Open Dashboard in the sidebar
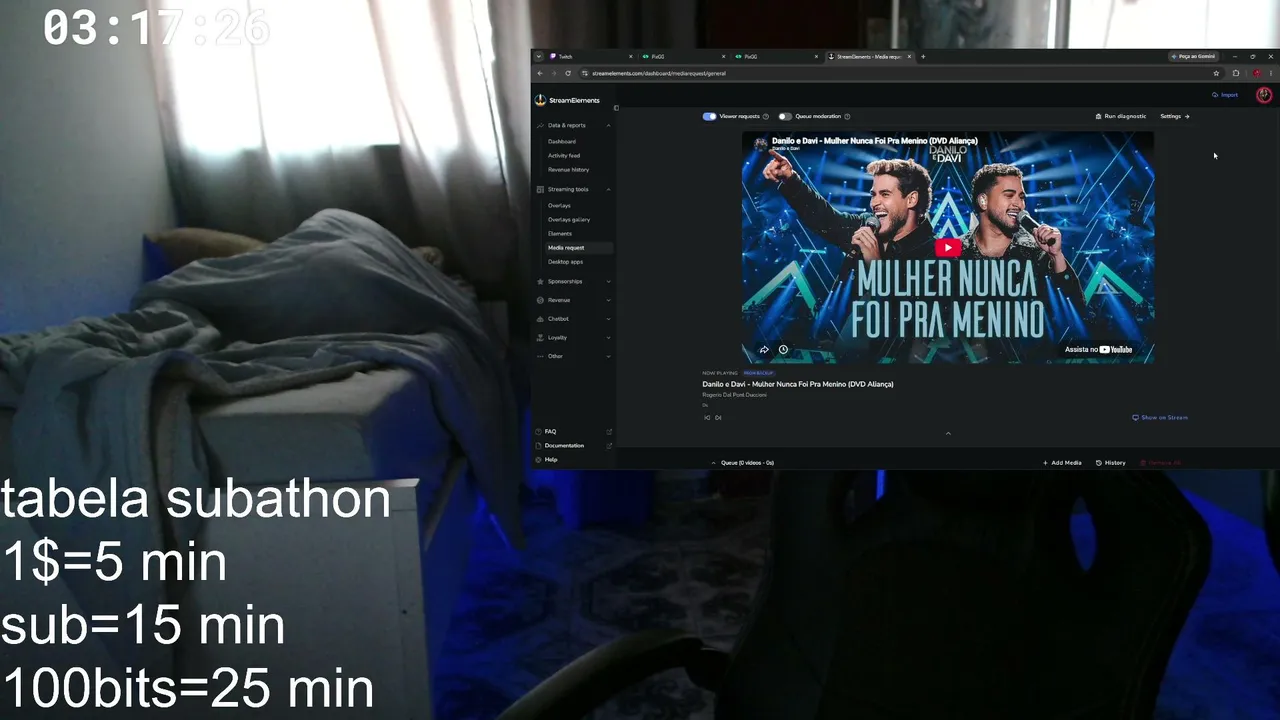The height and width of the screenshot is (720, 1280). 562,141
